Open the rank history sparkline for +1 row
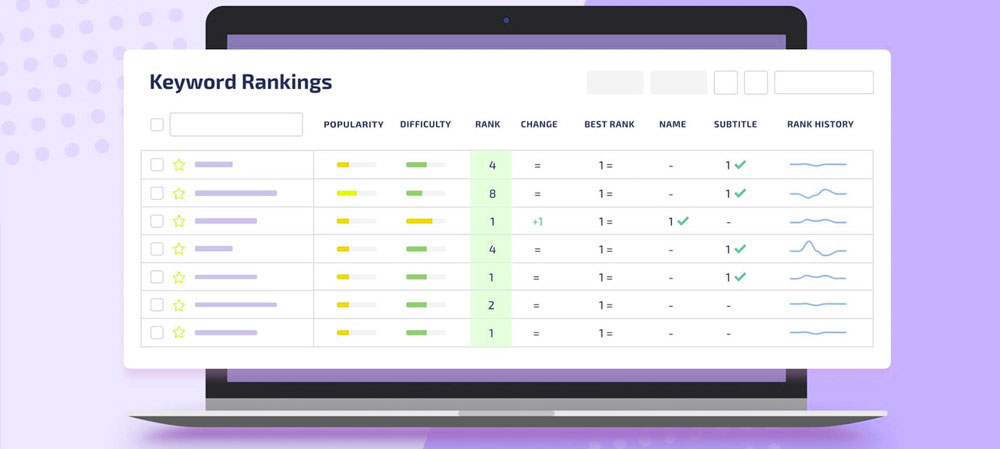Image resolution: width=1000 pixels, height=449 pixels. (x=818, y=221)
